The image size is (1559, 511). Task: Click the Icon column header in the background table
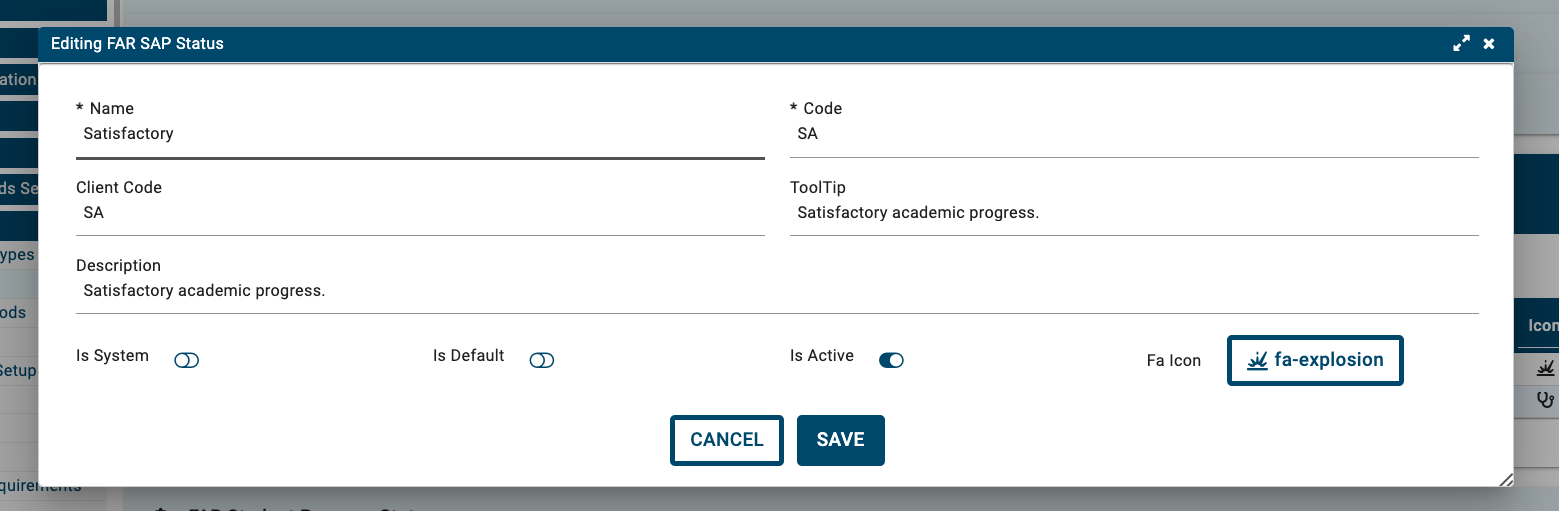[x=1543, y=326]
